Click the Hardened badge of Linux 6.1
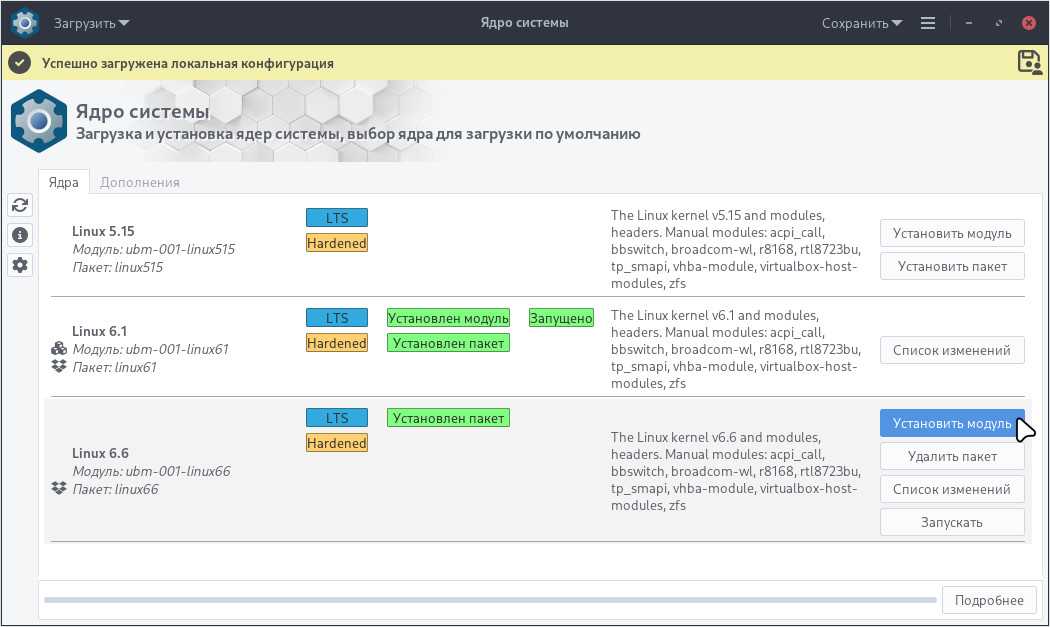Image resolution: width=1050 pixels, height=627 pixels. pyautogui.click(x=337, y=343)
